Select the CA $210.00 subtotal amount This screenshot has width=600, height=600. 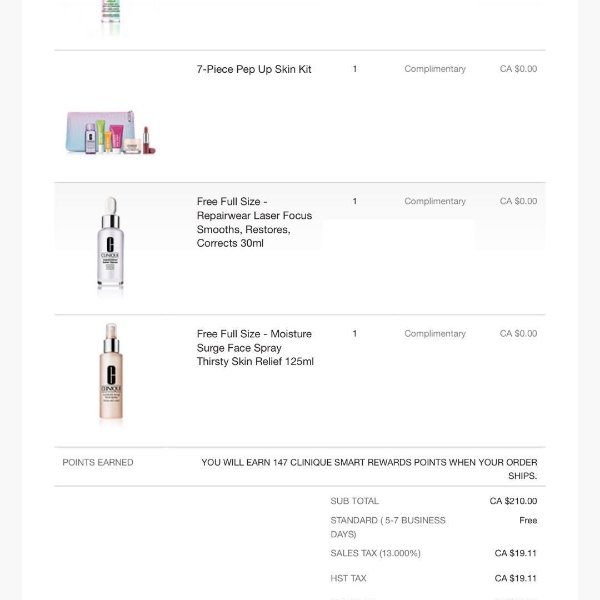pos(513,501)
